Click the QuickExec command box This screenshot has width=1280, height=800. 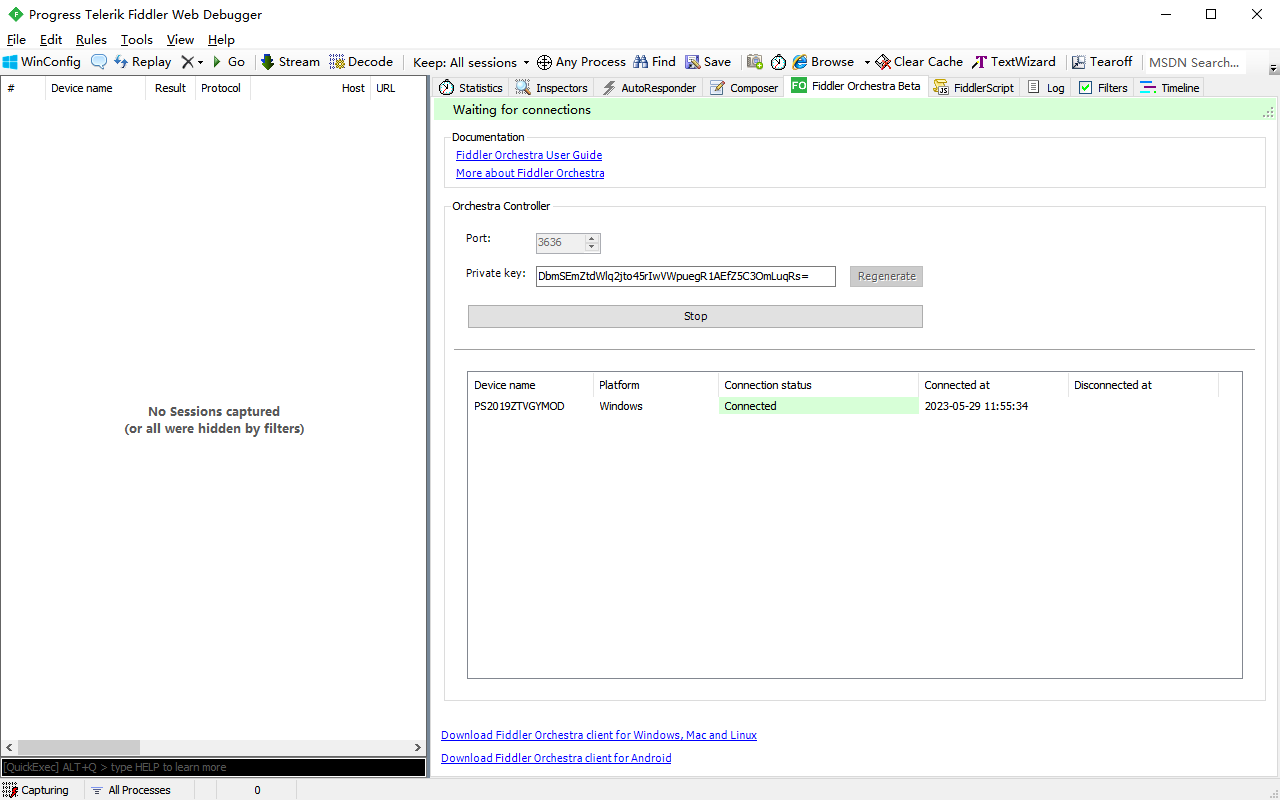[213, 767]
